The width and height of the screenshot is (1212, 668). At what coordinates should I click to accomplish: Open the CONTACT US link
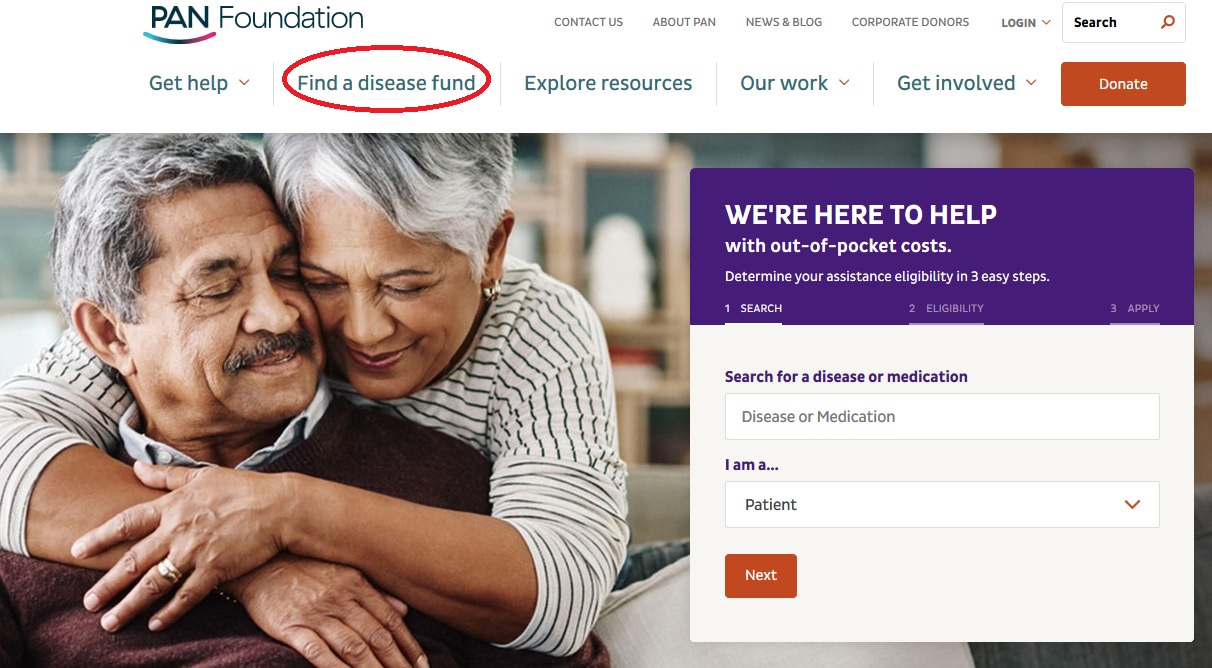[x=588, y=22]
